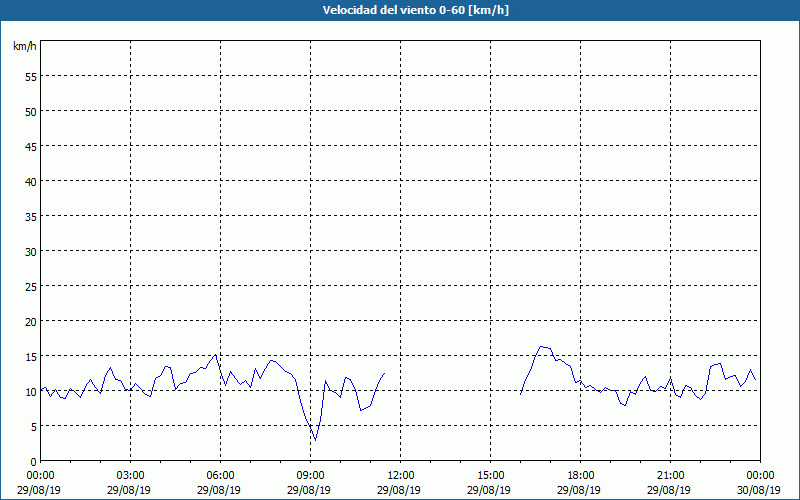The width and height of the screenshot is (800, 500).
Task: Click the curve peak just before 06:00
Action: 215,355
